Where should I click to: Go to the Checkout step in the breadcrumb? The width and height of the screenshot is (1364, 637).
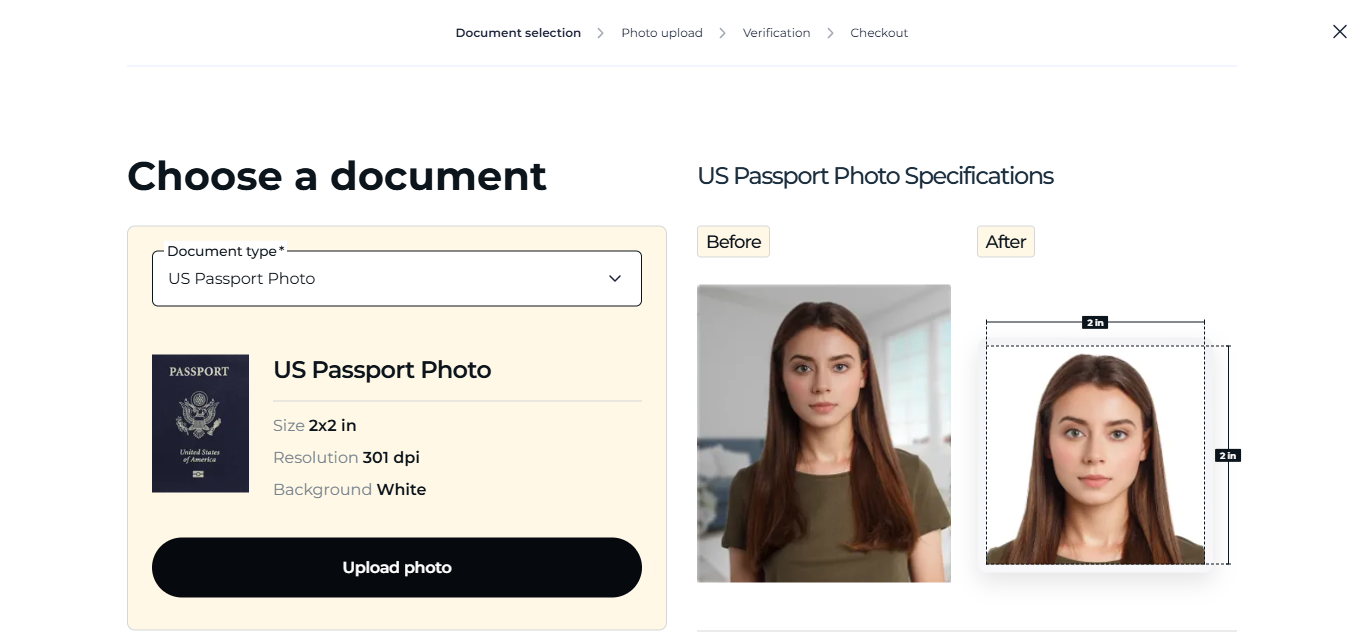click(x=879, y=32)
